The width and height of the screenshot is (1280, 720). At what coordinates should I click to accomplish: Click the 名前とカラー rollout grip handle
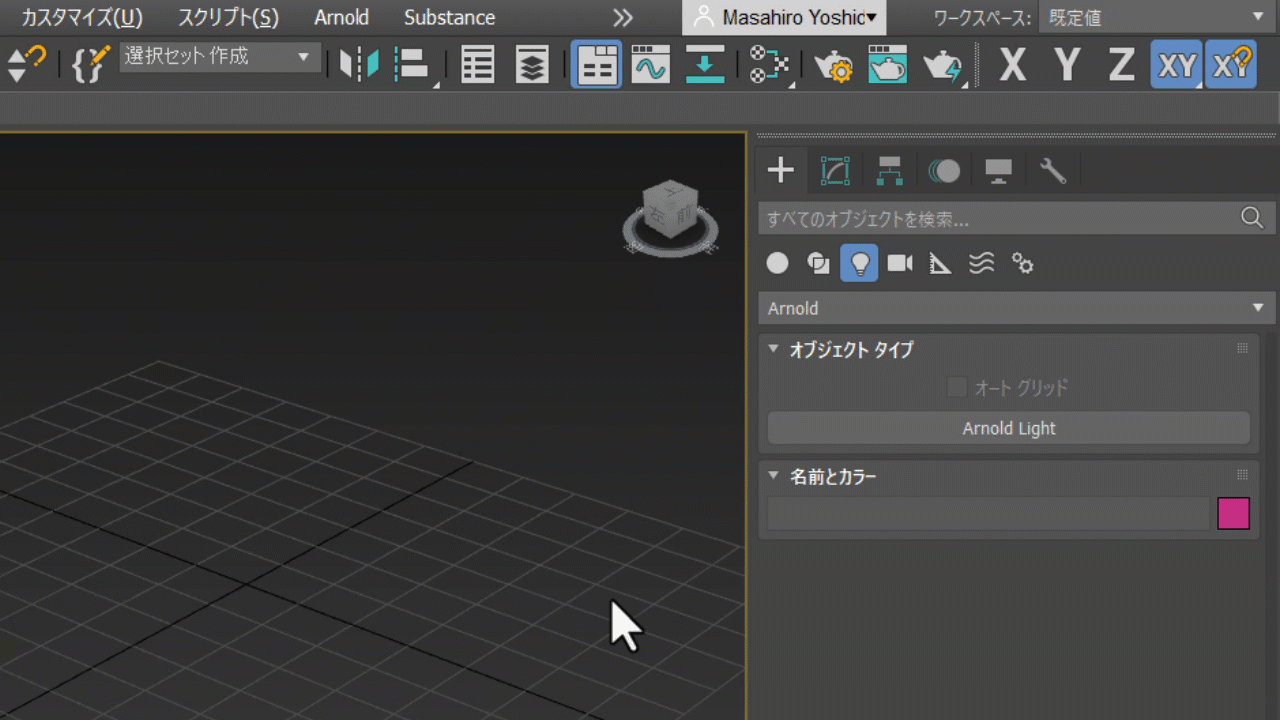coord(1242,476)
